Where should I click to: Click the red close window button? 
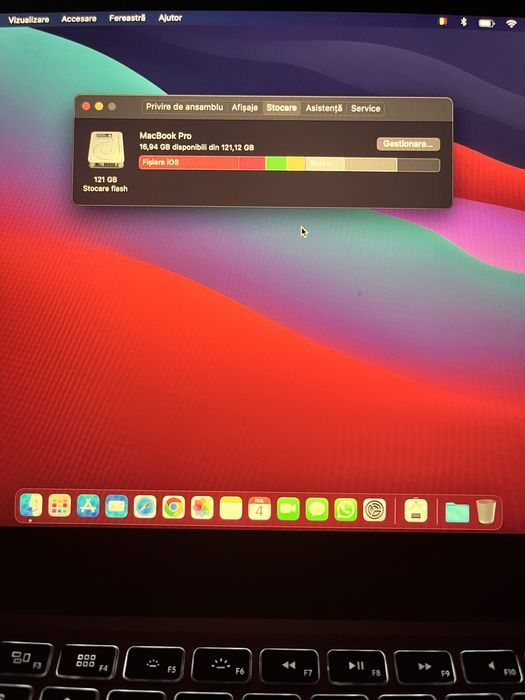[x=86, y=106]
